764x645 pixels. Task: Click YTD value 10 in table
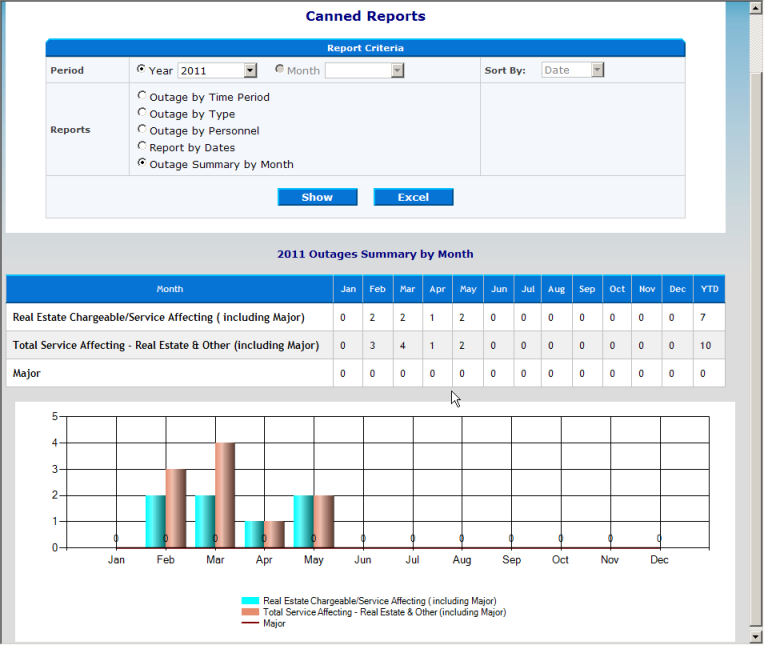[x=706, y=345]
